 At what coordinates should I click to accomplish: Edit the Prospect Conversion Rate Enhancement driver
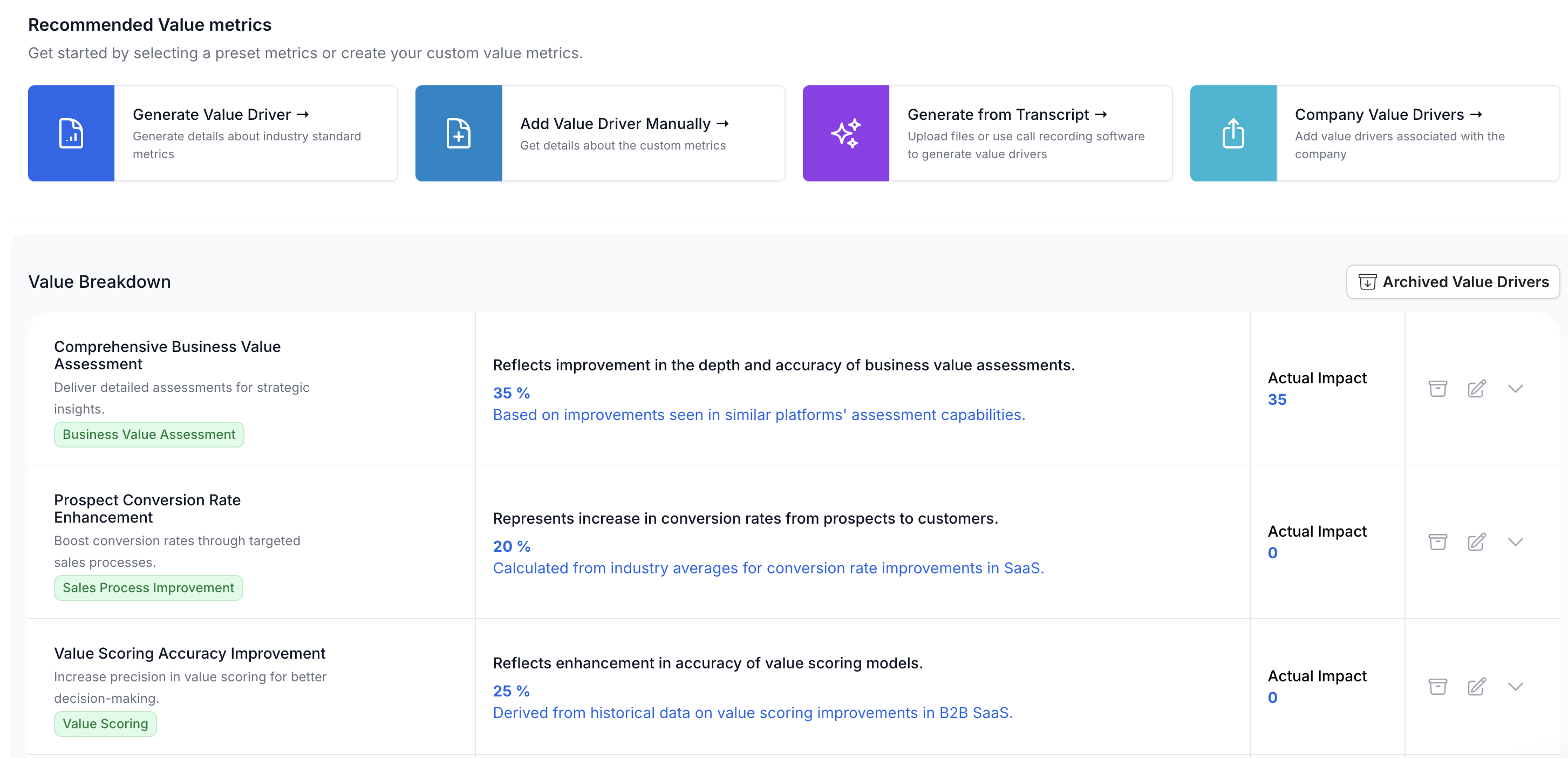1476,542
